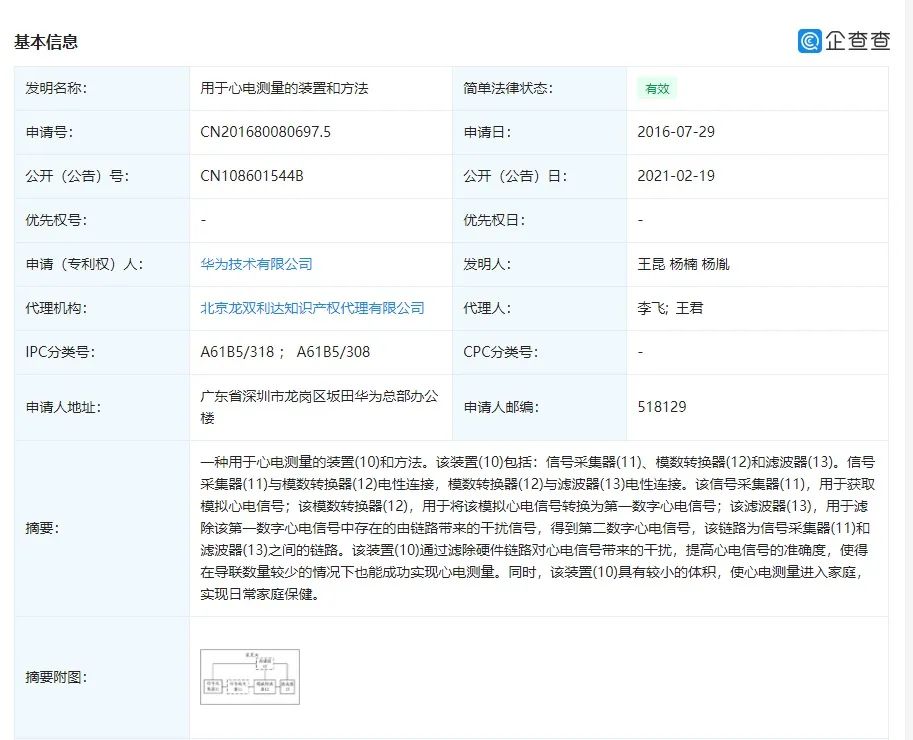Open the 北京龙双利达知识产权代理有限公司 agency link
Screen dimensions: 913x740
312,308
